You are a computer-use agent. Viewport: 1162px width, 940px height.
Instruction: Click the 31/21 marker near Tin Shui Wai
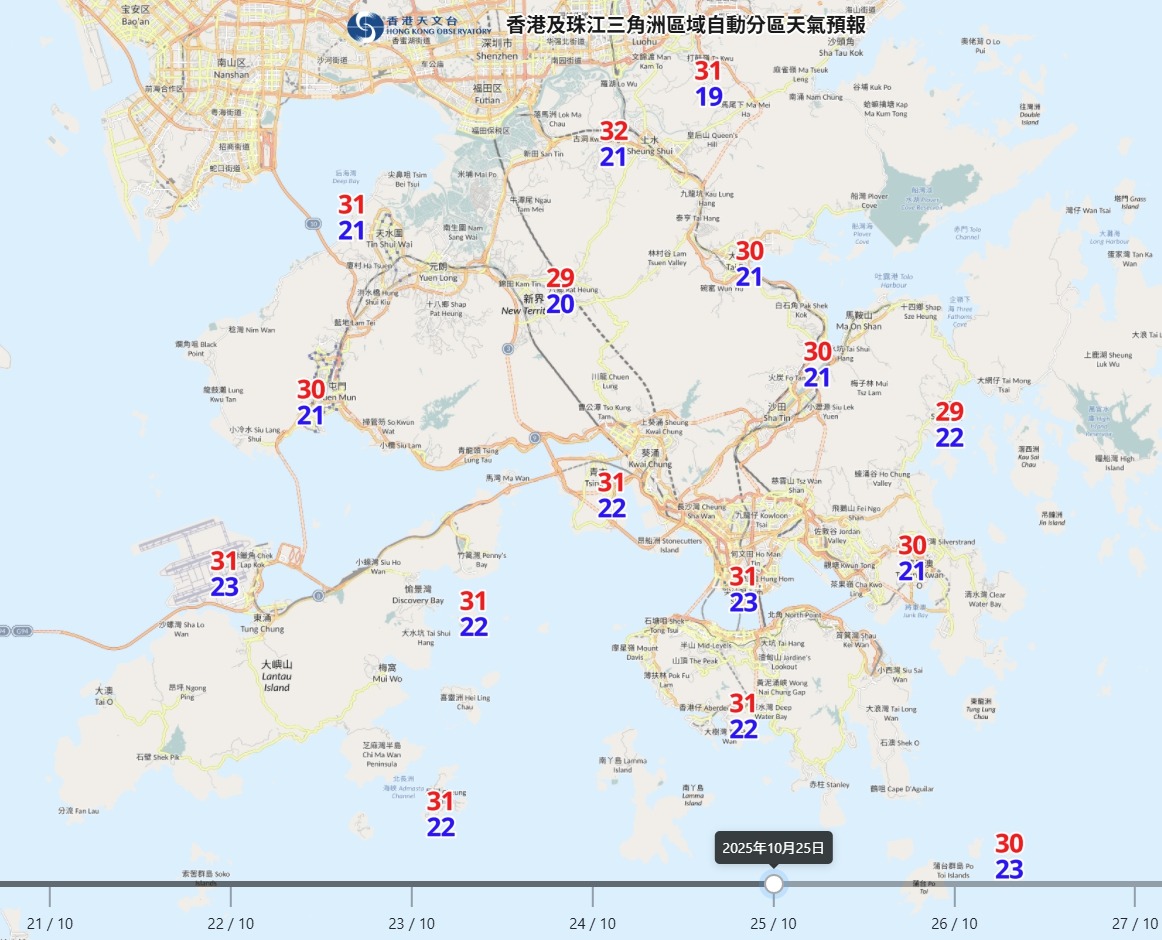click(x=351, y=218)
